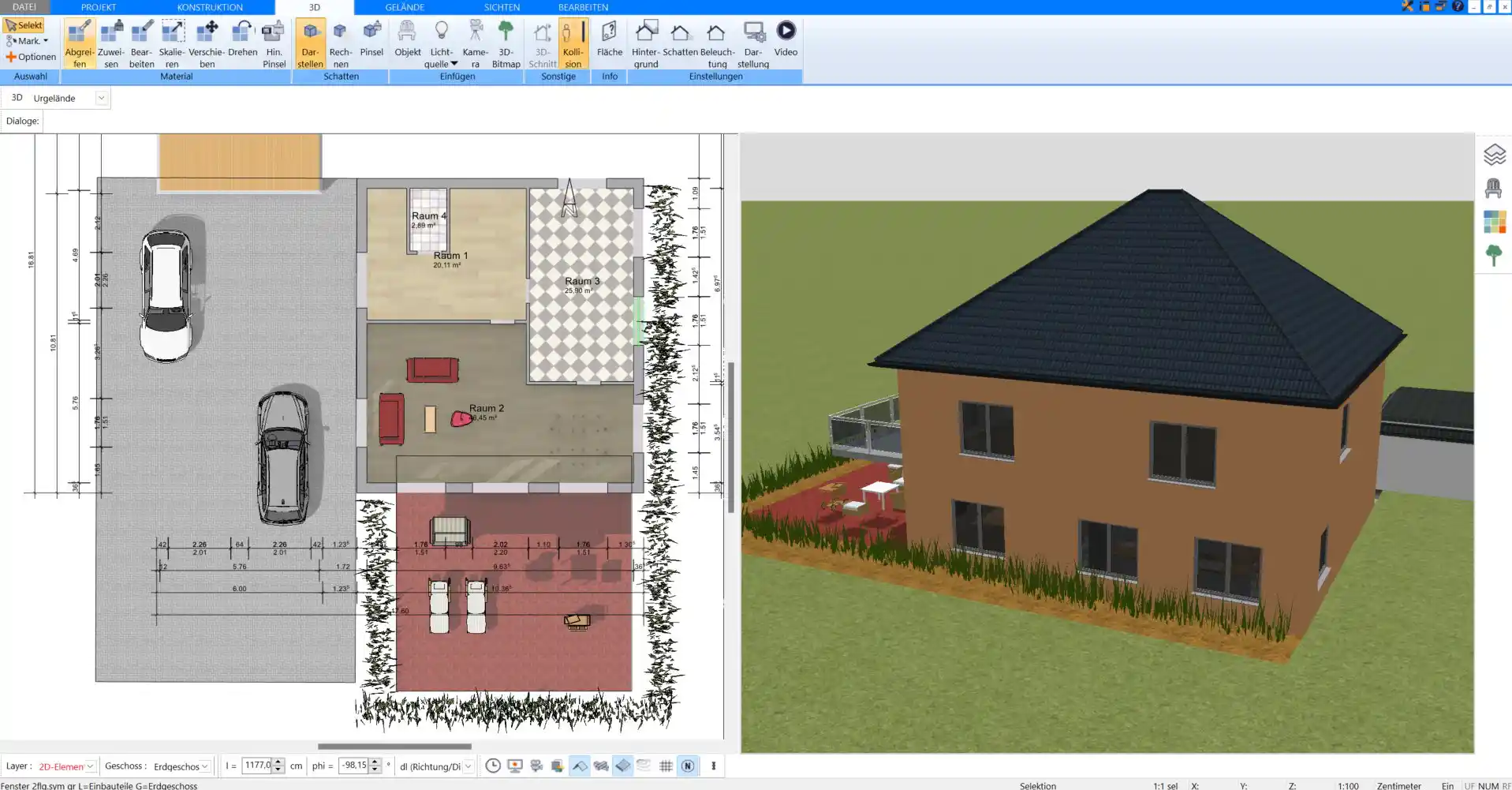
Task: Choose the Skalieren texture tool
Action: (172, 44)
